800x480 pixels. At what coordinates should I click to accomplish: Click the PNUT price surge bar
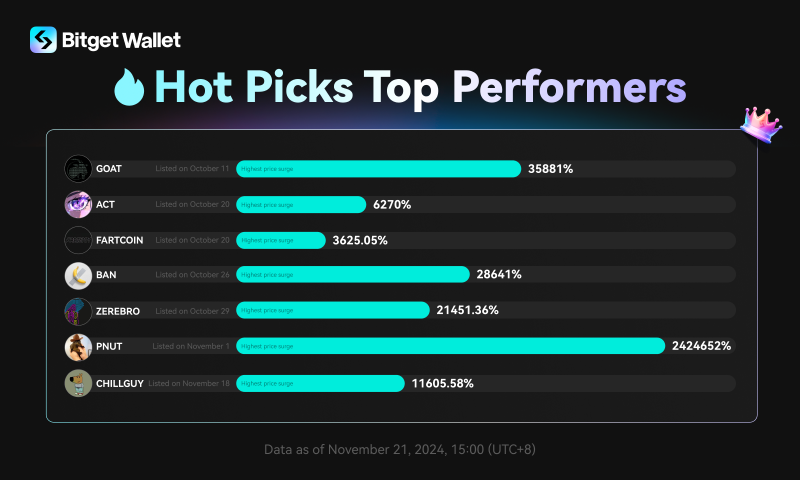pos(450,346)
